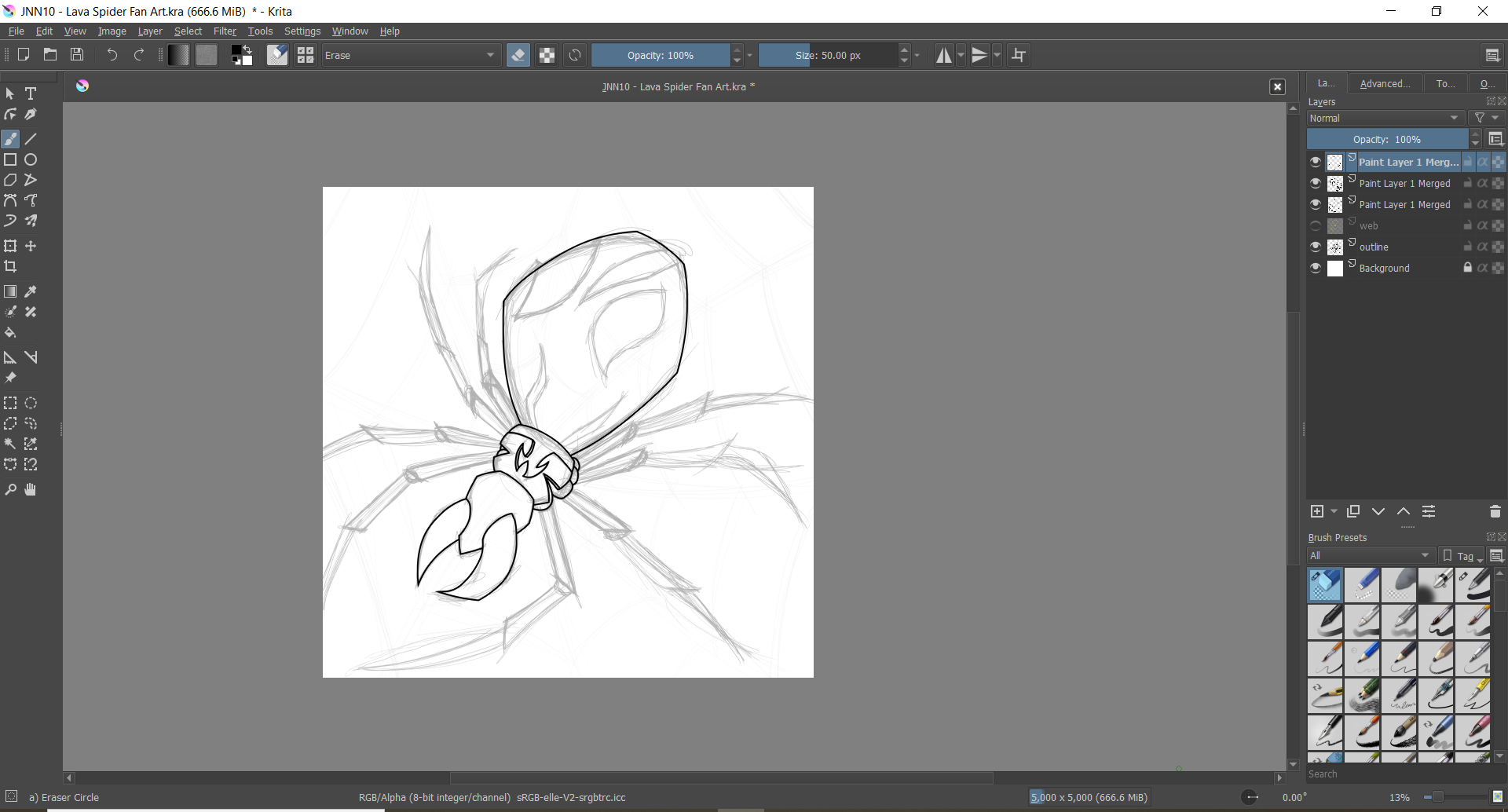Move the selected layer down
This screenshot has height=812, width=1508.
tap(1378, 511)
